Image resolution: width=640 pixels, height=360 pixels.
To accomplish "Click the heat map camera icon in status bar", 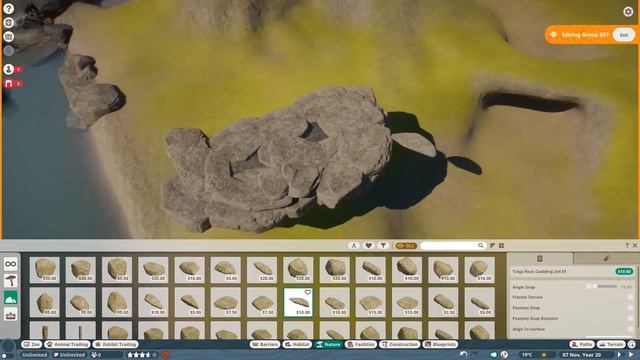I will coord(493,355).
